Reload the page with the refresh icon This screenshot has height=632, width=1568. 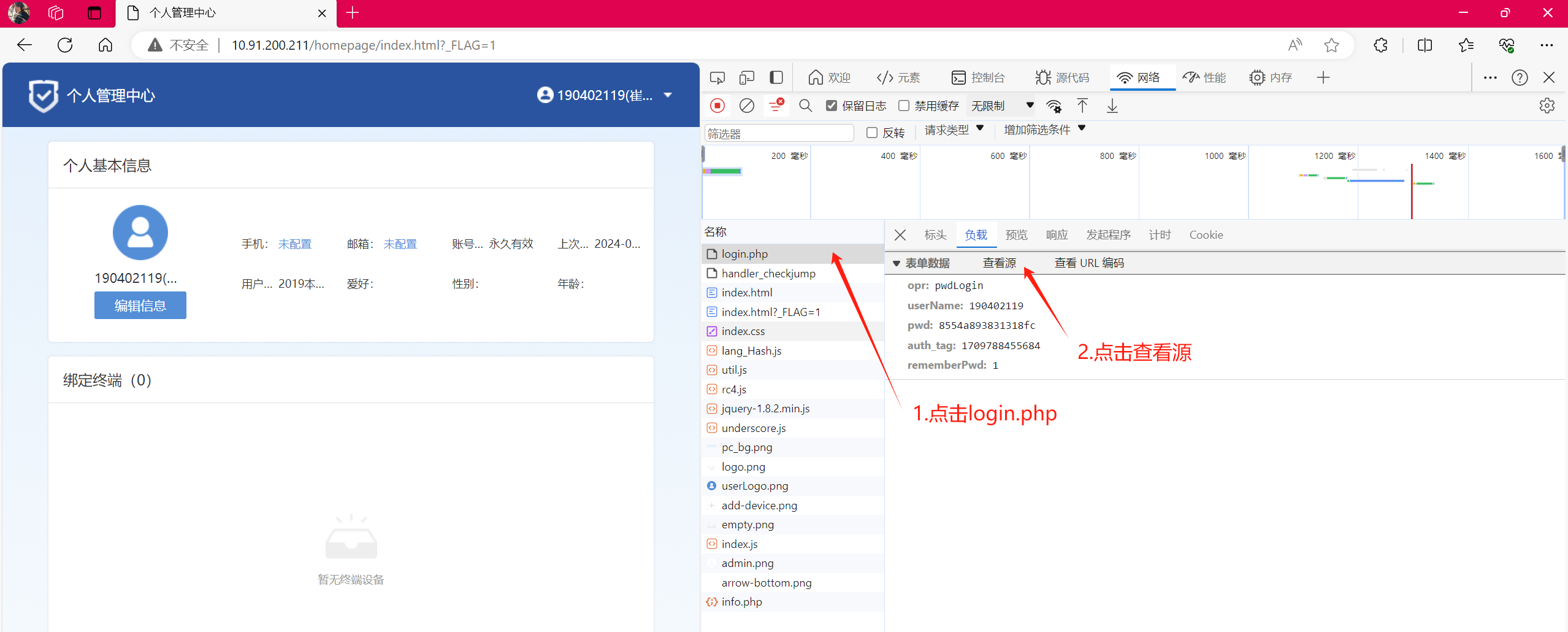[65, 45]
